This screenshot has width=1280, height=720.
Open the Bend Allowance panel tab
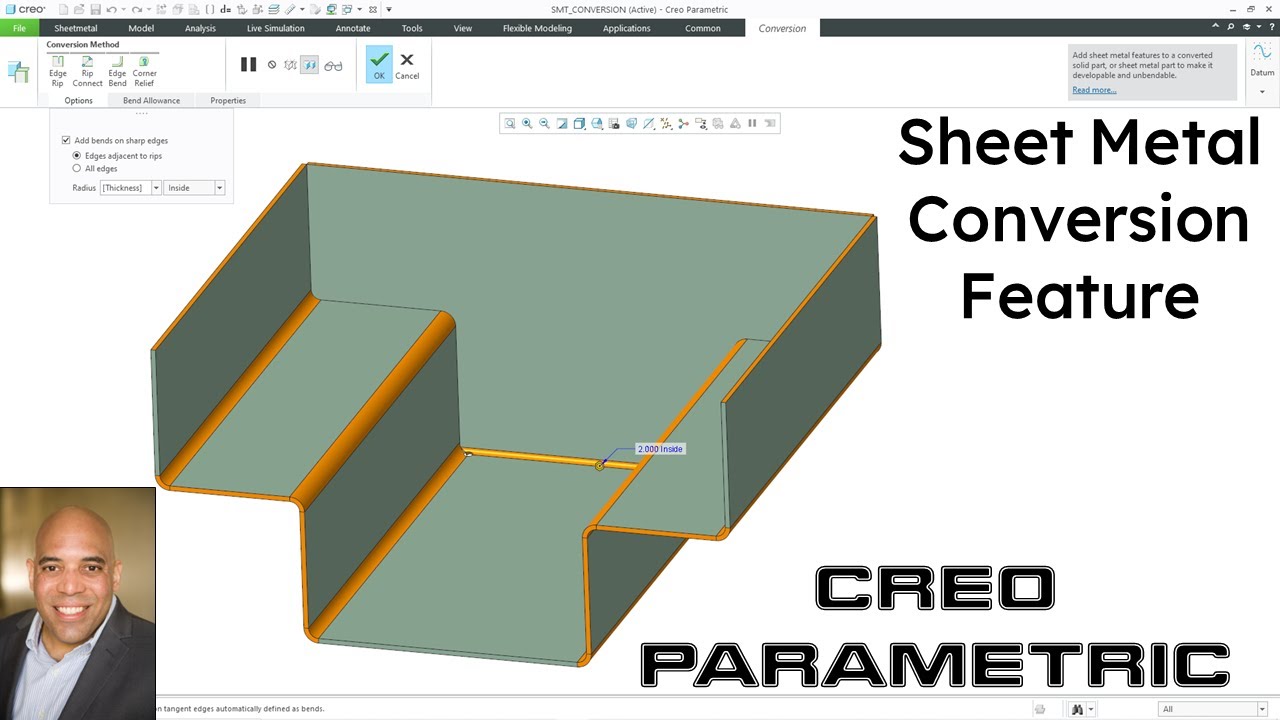point(152,100)
